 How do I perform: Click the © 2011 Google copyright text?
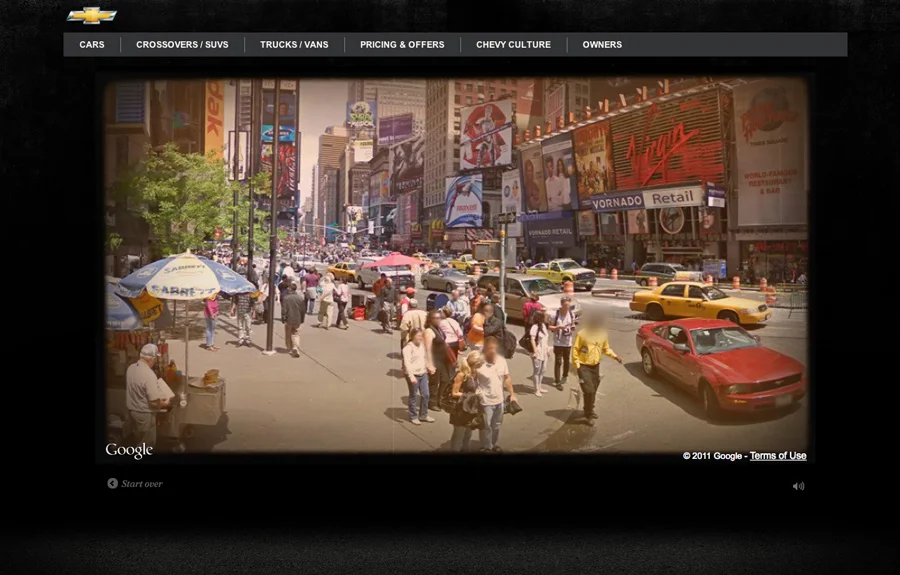pyautogui.click(x=712, y=456)
